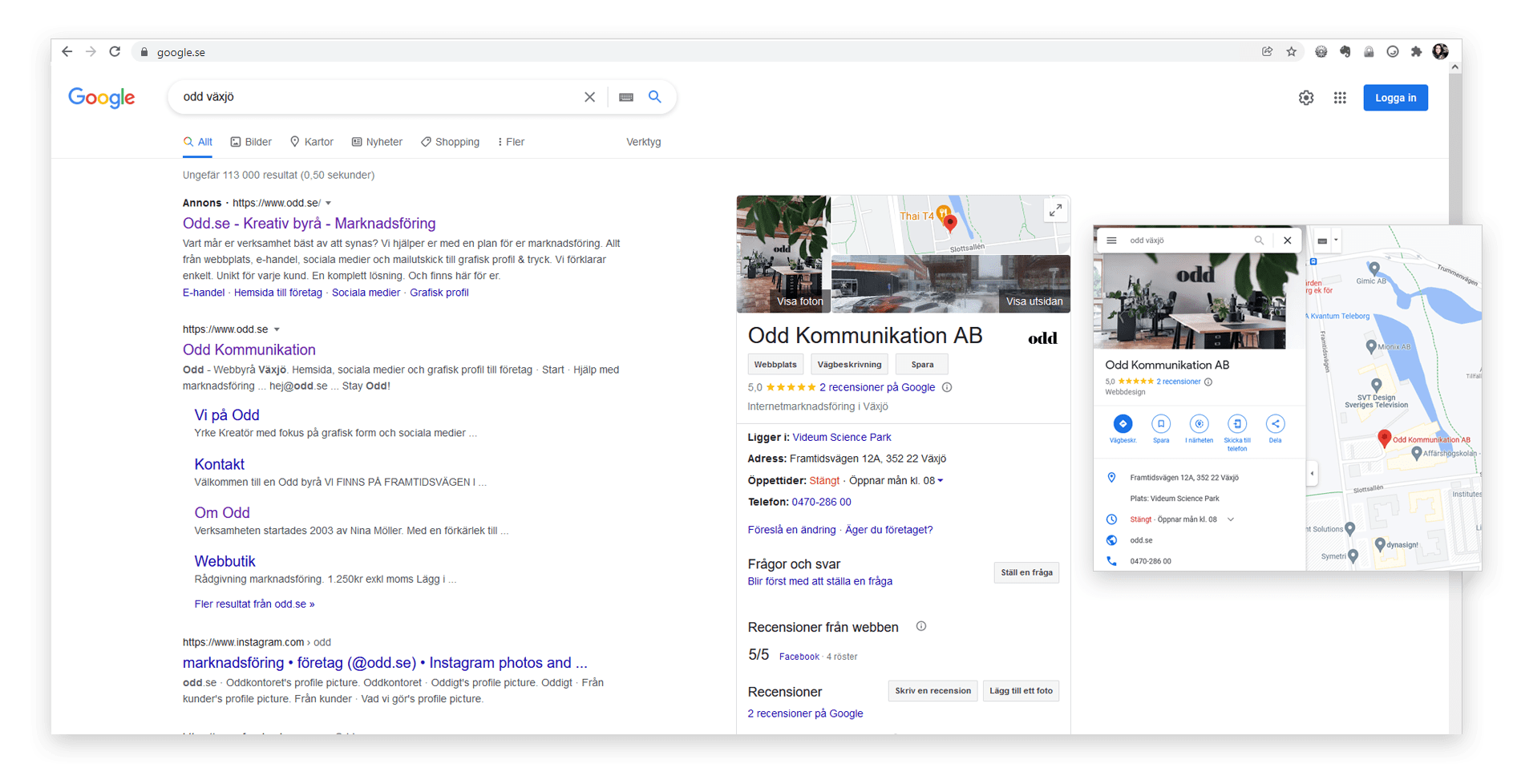
Task: Open review info icon beside Google reviews
Action: 947,387
